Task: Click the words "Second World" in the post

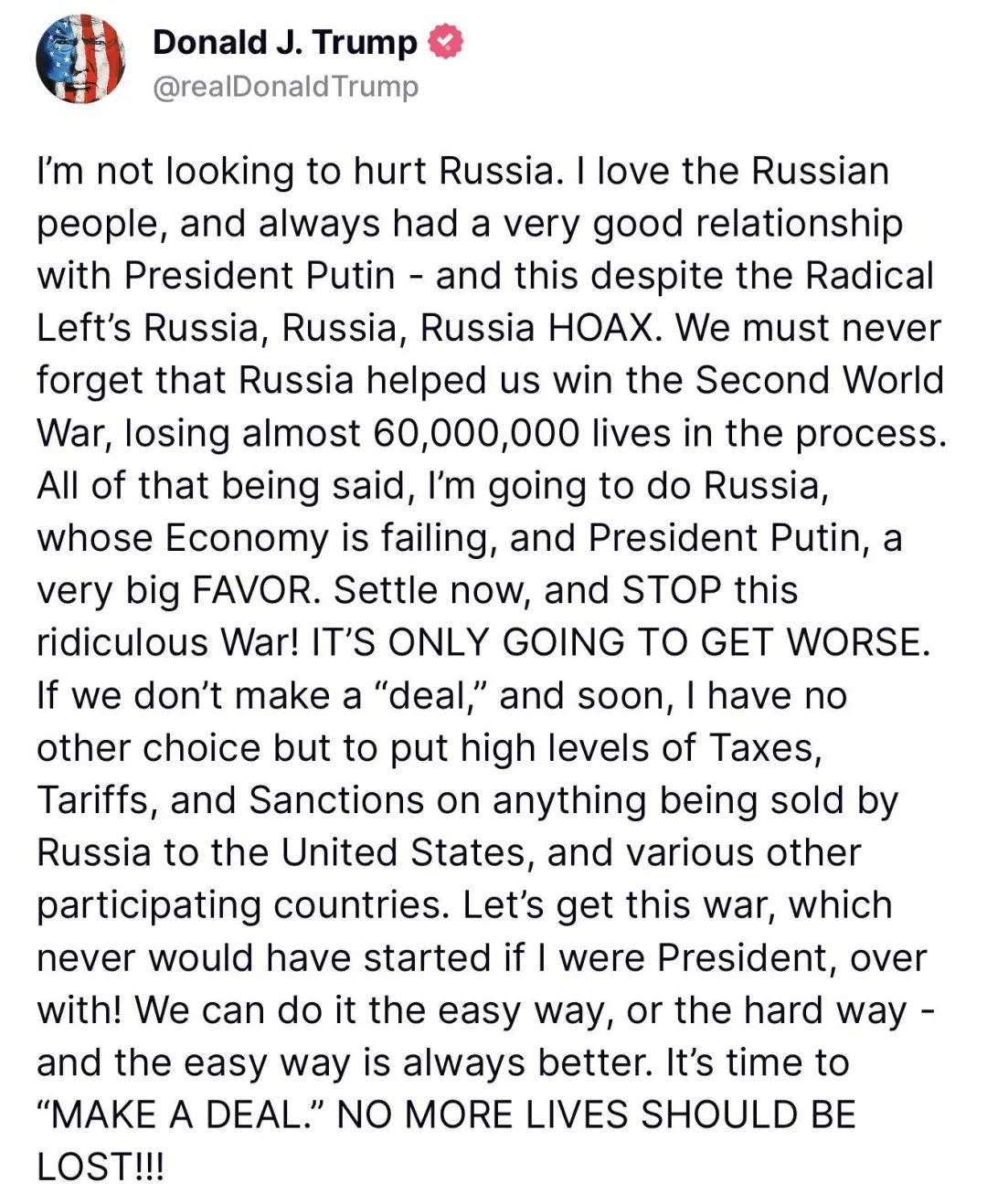Action: (x=820, y=380)
